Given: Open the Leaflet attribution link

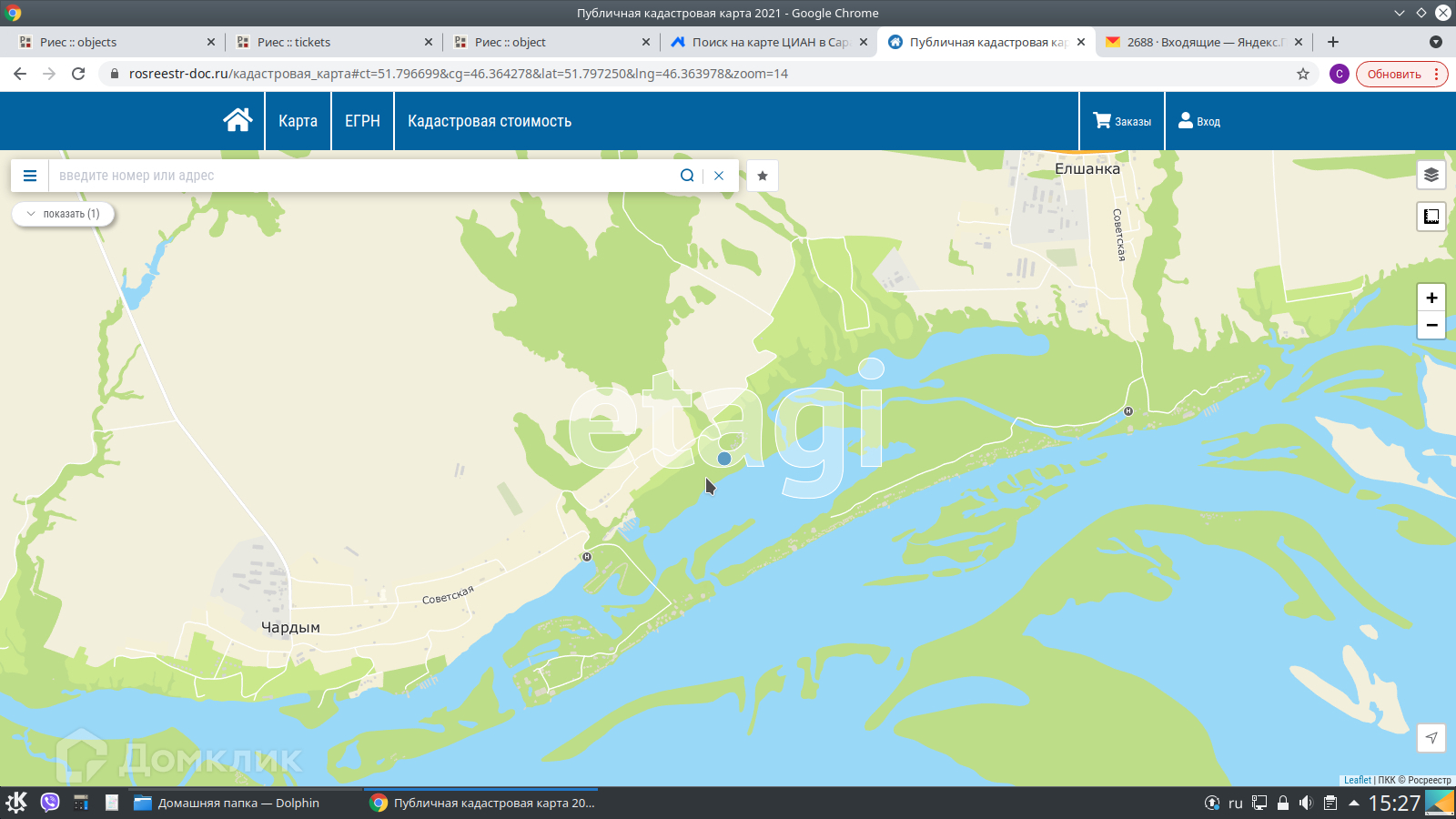Looking at the screenshot, I should tap(1357, 780).
